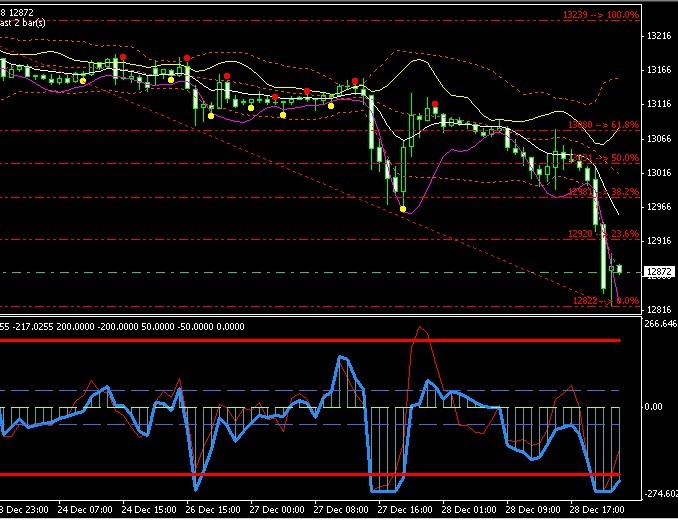Click the -50.0000 level value in indicator header
Screen dimensions: 678x520
[195, 327]
